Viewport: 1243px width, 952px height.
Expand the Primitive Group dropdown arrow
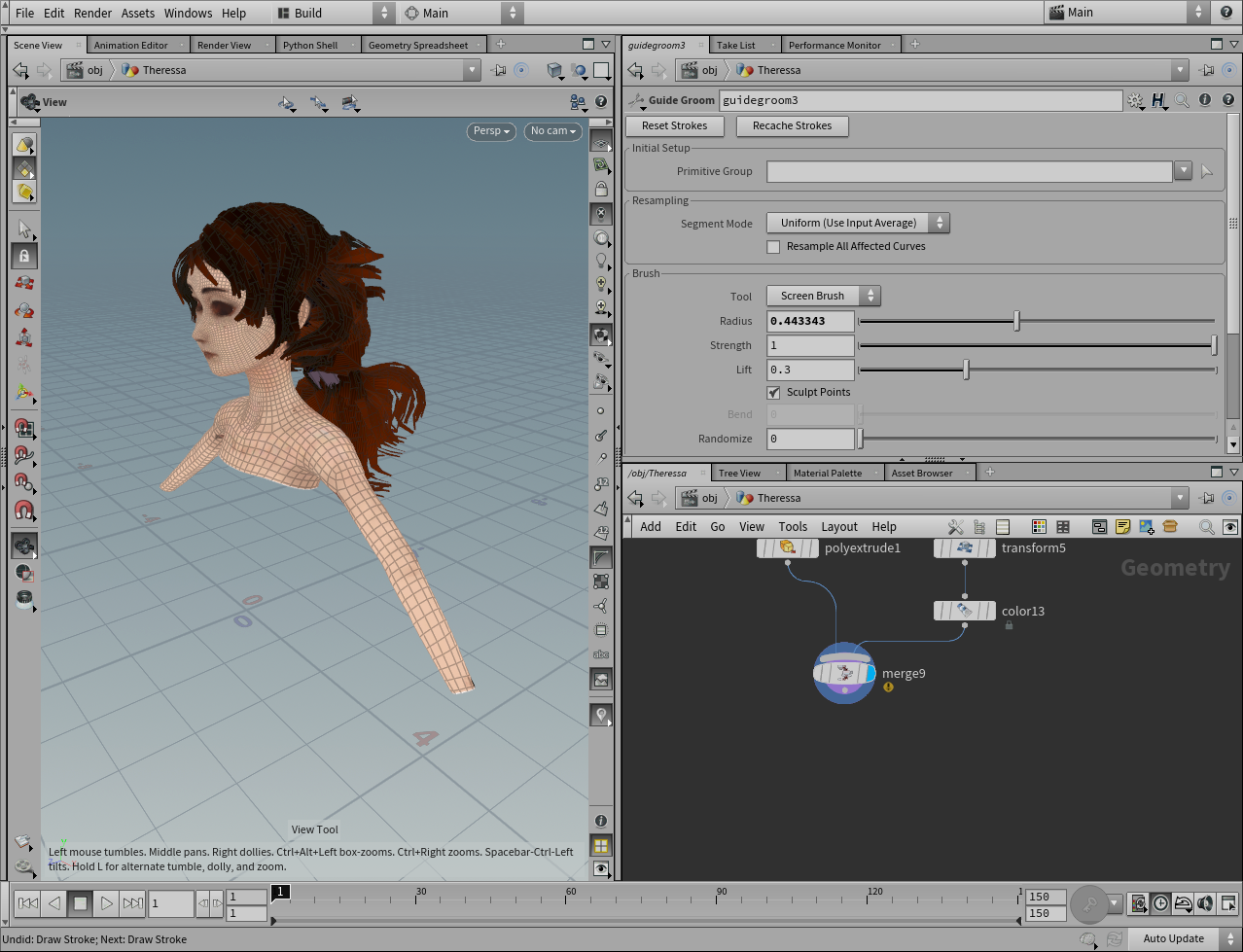(x=1183, y=171)
